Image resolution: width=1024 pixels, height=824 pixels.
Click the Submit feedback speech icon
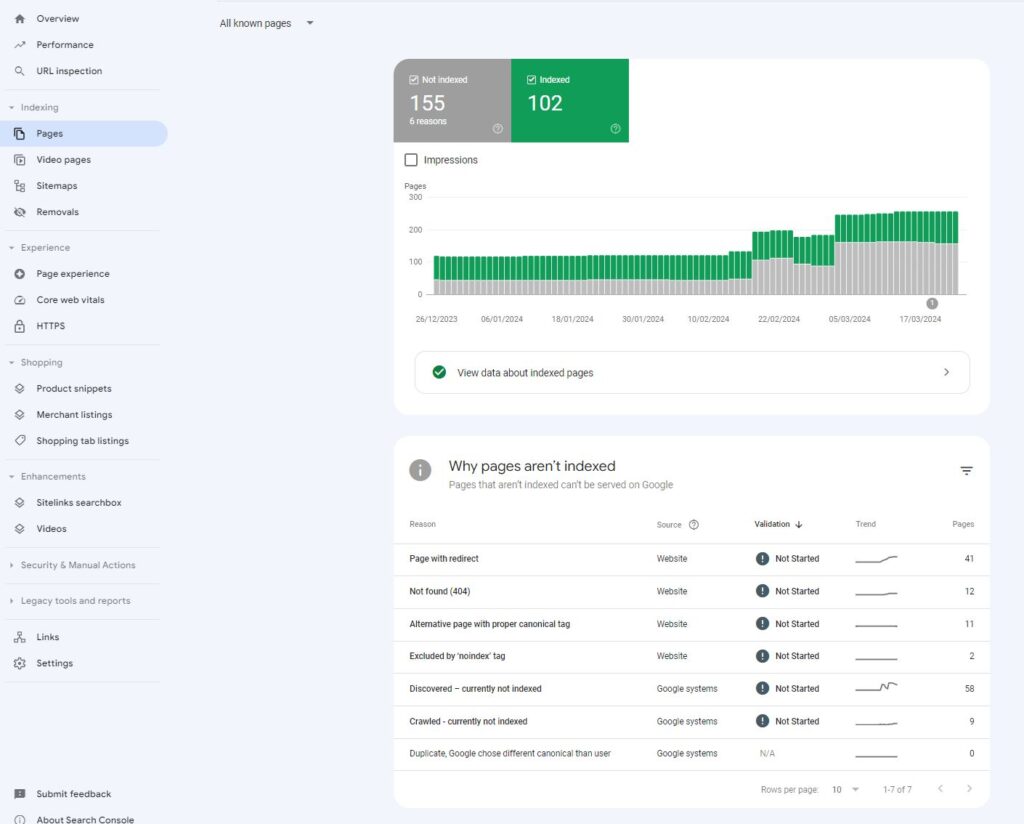[20, 794]
